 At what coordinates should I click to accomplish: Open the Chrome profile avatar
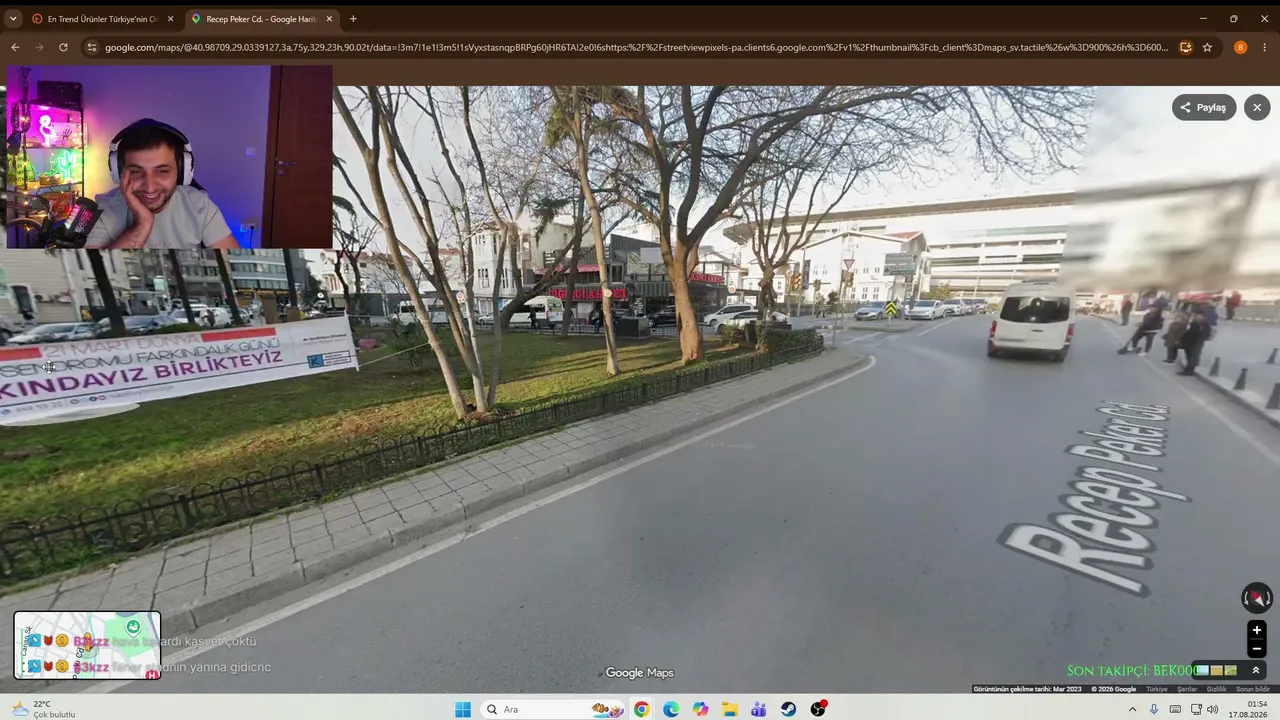click(x=1240, y=47)
